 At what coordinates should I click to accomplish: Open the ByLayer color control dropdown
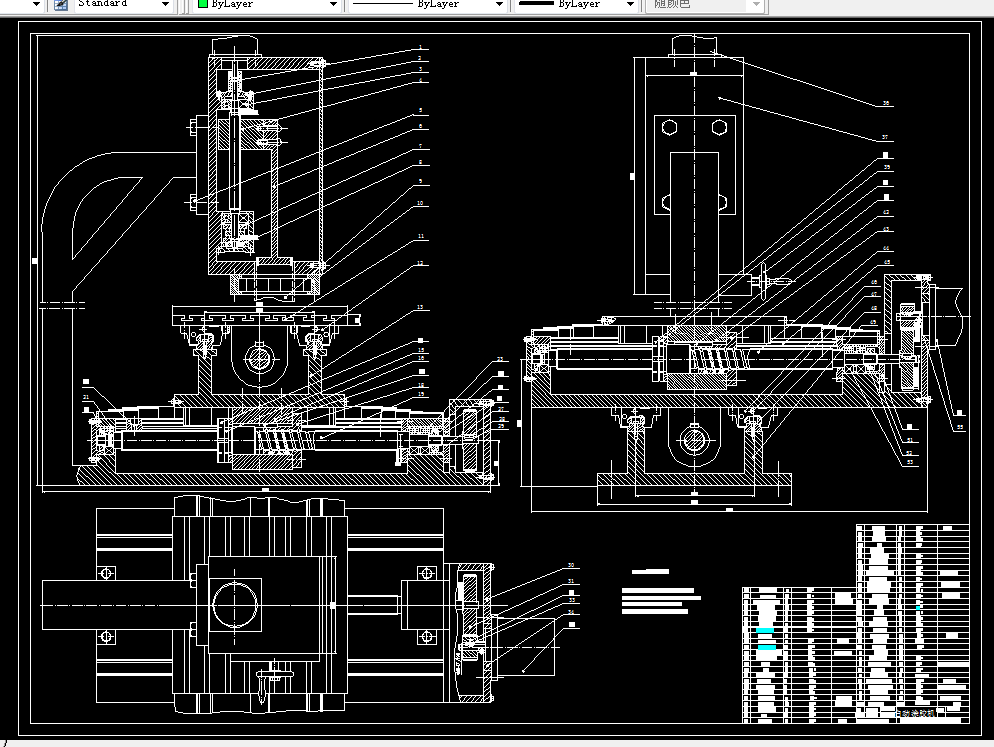pyautogui.click(x=268, y=4)
